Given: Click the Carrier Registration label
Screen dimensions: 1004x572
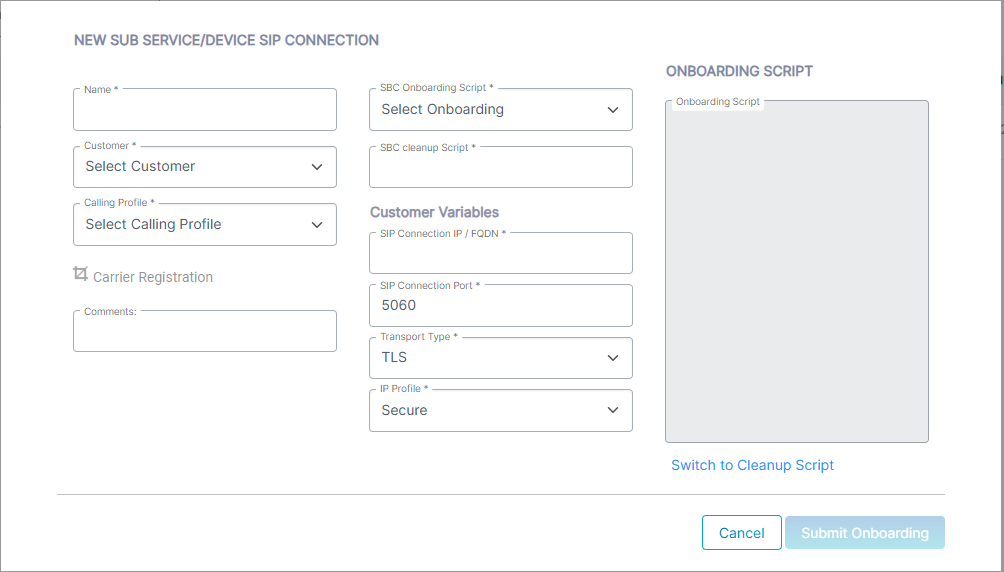Looking at the screenshot, I should (152, 277).
